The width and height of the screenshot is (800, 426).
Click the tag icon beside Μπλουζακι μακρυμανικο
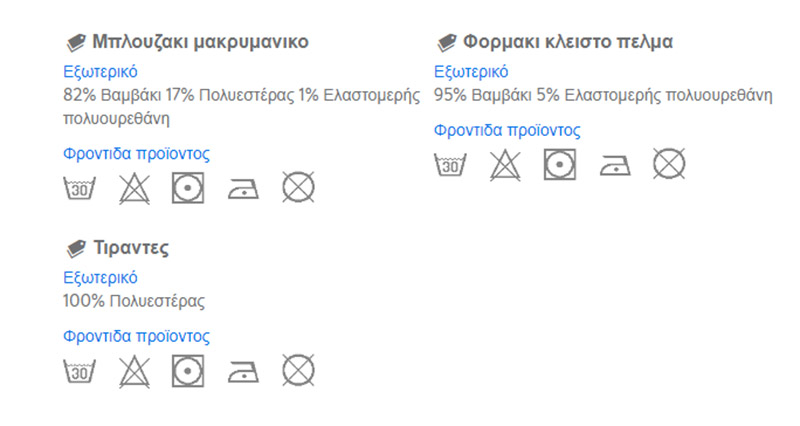coord(76,43)
